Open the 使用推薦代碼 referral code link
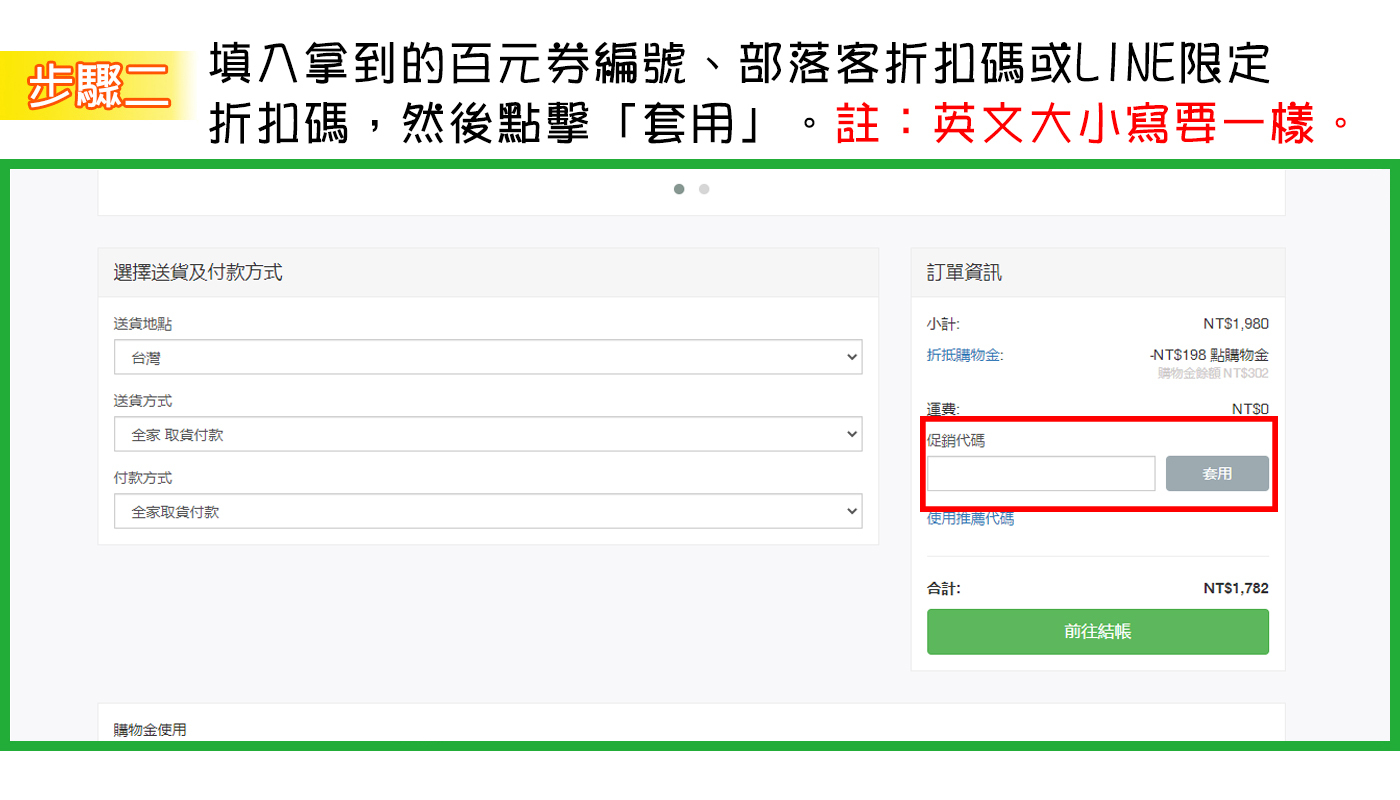 point(968,518)
